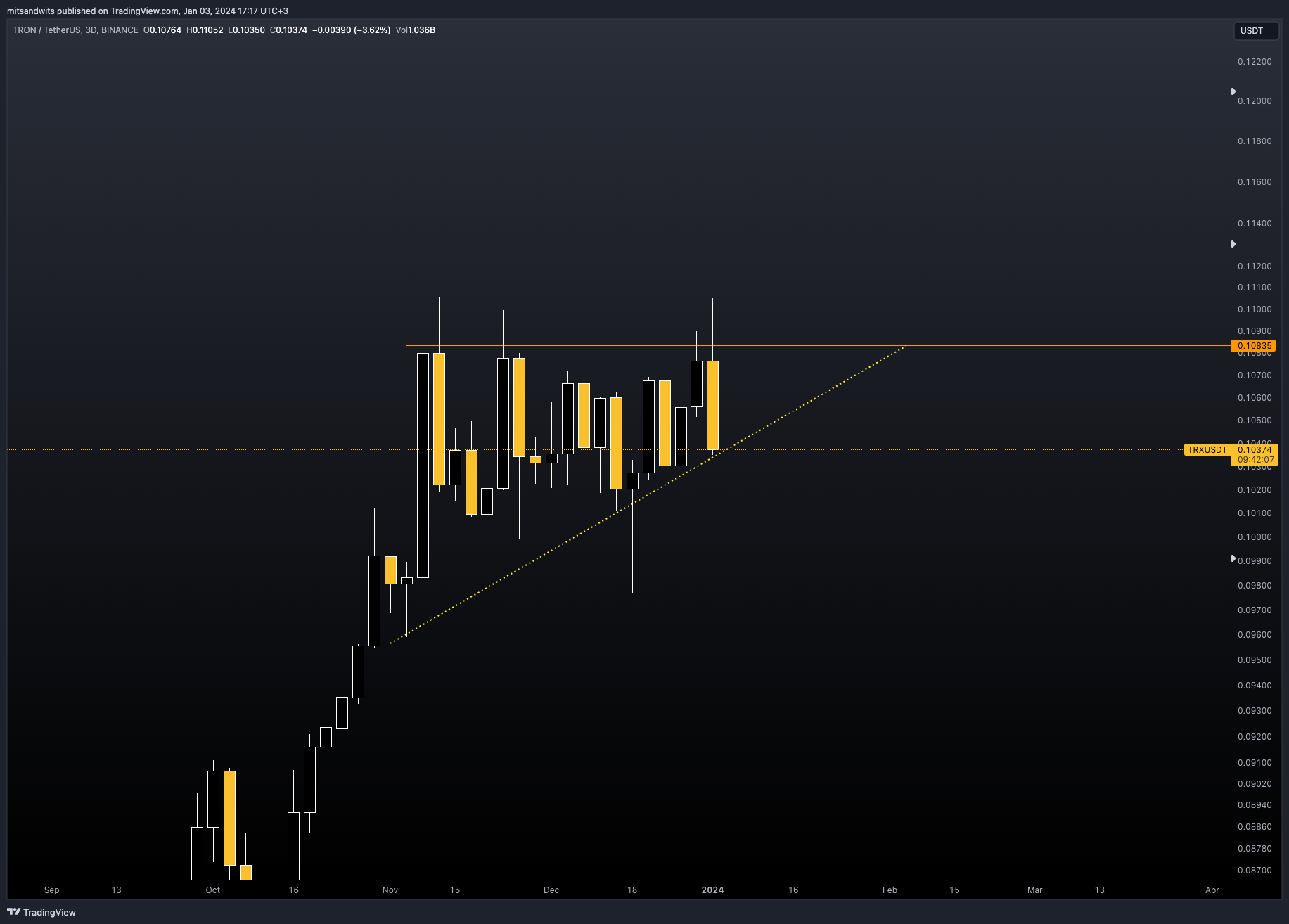Click the low value L0.10350
Viewport: 1289px width, 924px height.
246,30
